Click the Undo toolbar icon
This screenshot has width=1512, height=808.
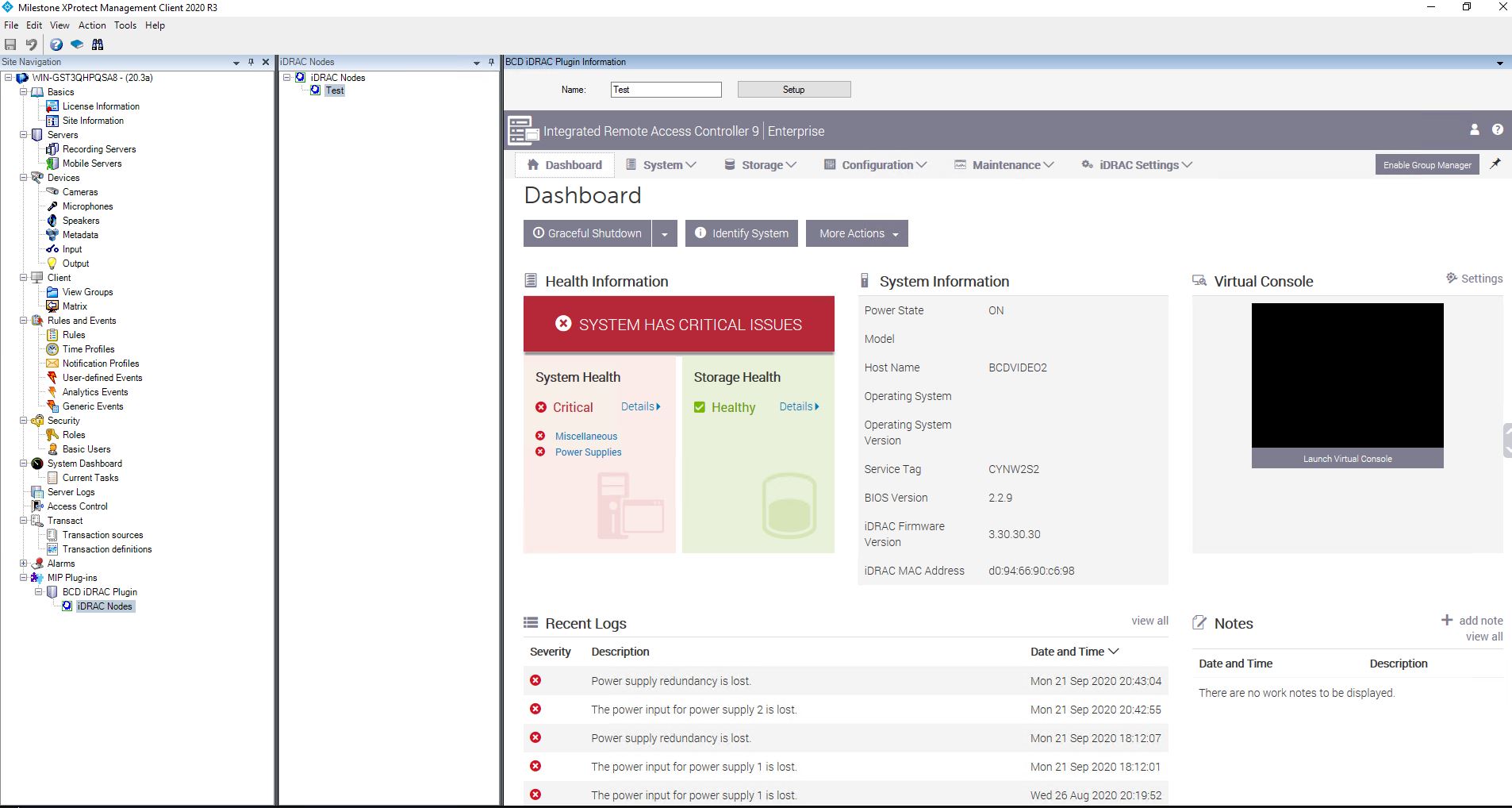click(x=31, y=44)
